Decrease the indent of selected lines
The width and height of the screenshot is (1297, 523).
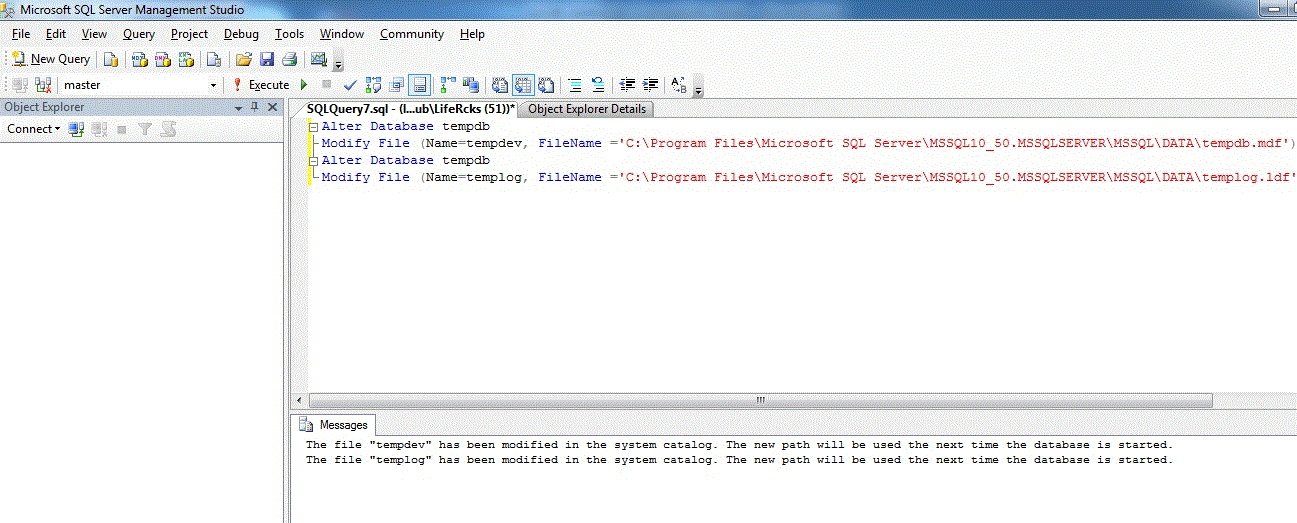tap(628, 85)
